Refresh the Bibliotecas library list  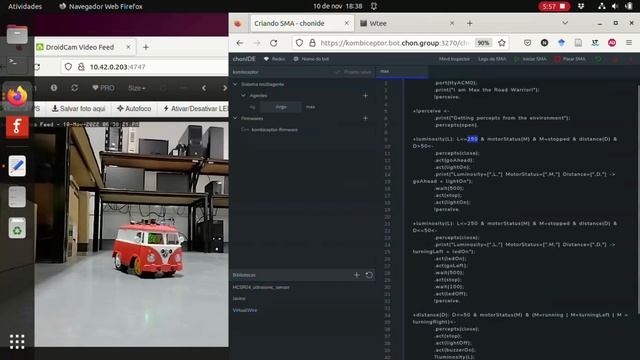(x=369, y=275)
